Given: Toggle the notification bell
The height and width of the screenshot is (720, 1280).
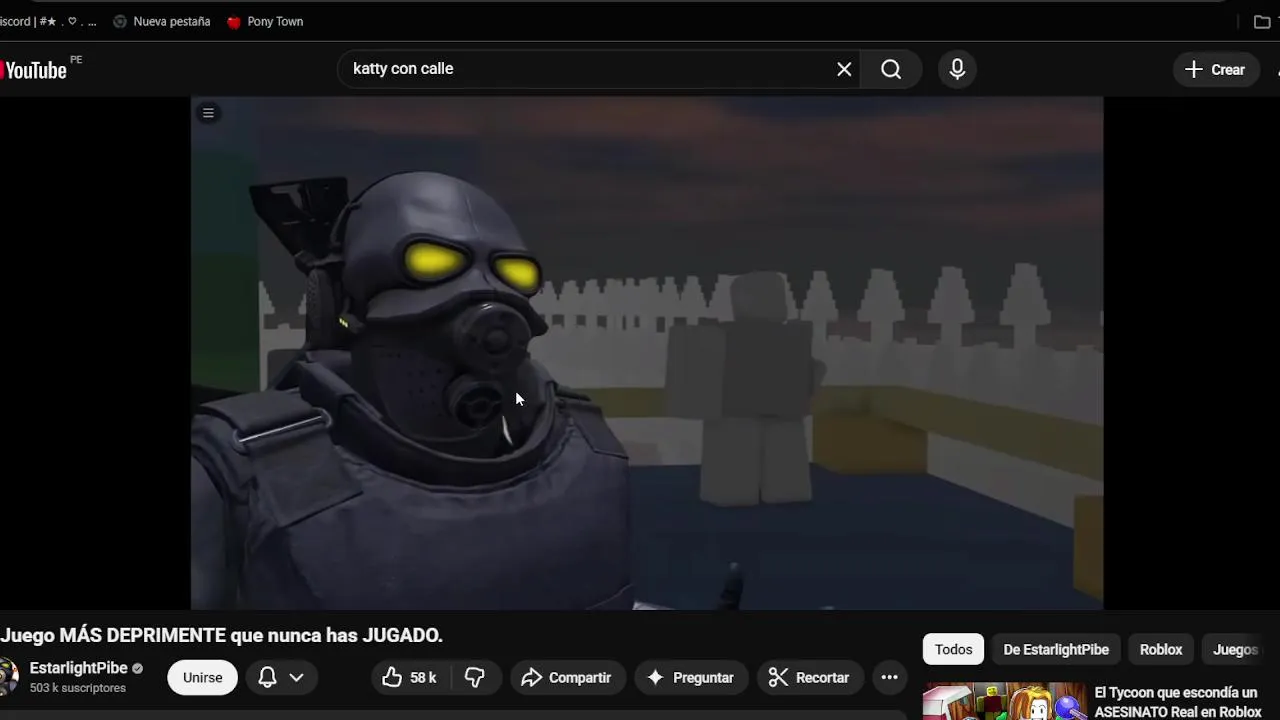Looking at the screenshot, I should pos(267,677).
